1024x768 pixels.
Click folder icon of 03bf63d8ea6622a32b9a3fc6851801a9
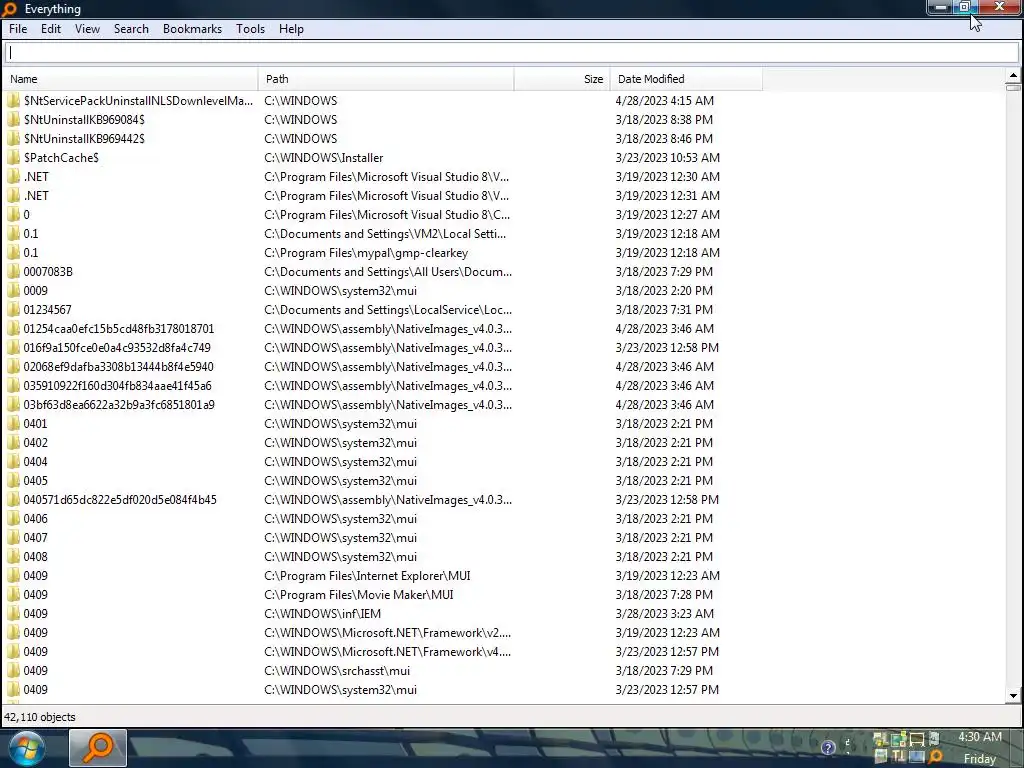13,404
